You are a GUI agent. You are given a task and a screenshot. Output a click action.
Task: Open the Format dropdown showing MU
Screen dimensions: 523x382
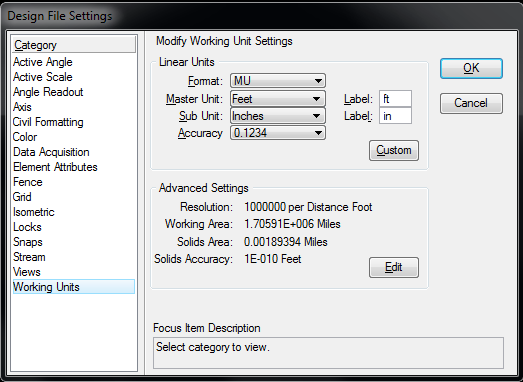(278, 81)
